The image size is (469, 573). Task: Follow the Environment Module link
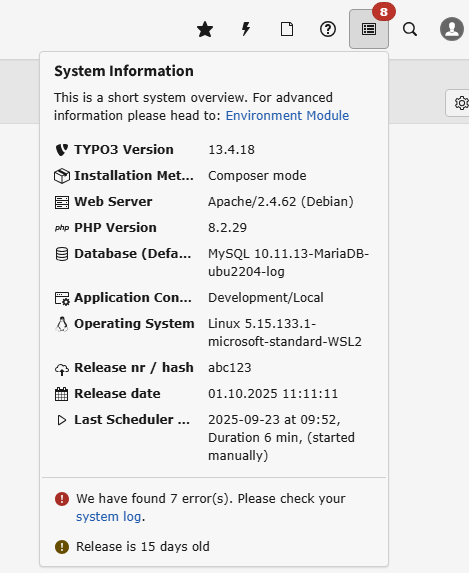pos(287,115)
